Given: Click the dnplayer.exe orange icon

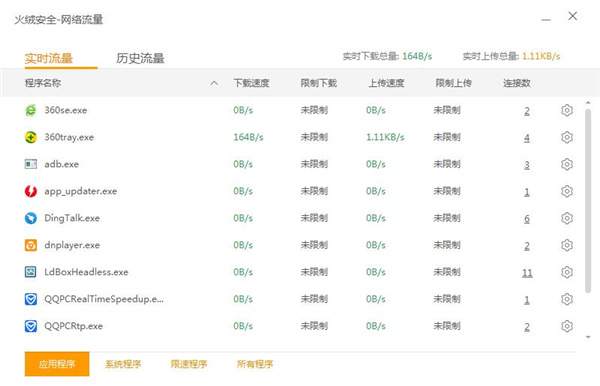Looking at the screenshot, I should 31,245.
